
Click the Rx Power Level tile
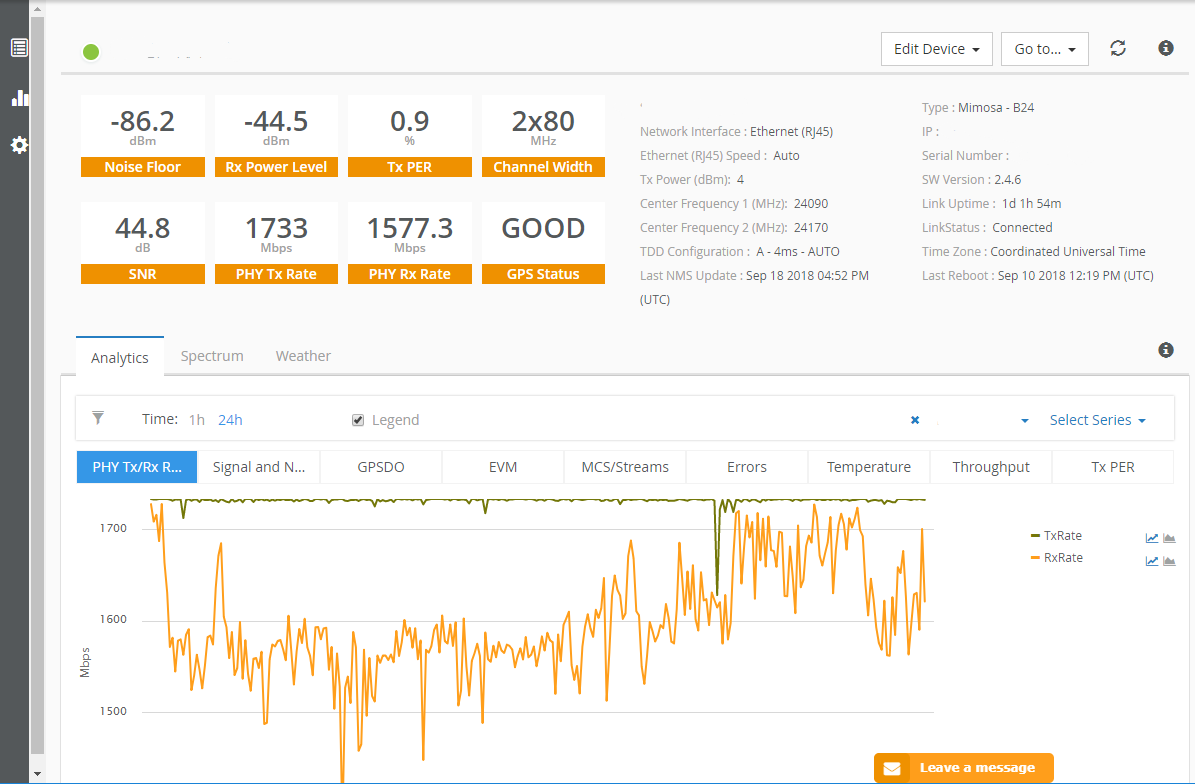(276, 136)
